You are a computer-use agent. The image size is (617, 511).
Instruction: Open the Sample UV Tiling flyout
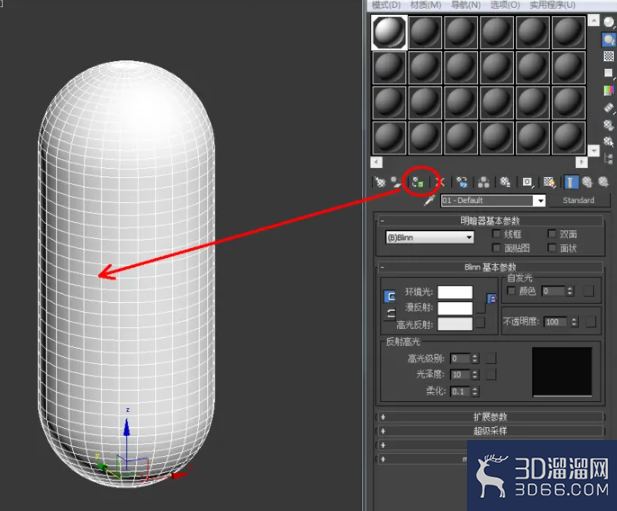point(609,74)
